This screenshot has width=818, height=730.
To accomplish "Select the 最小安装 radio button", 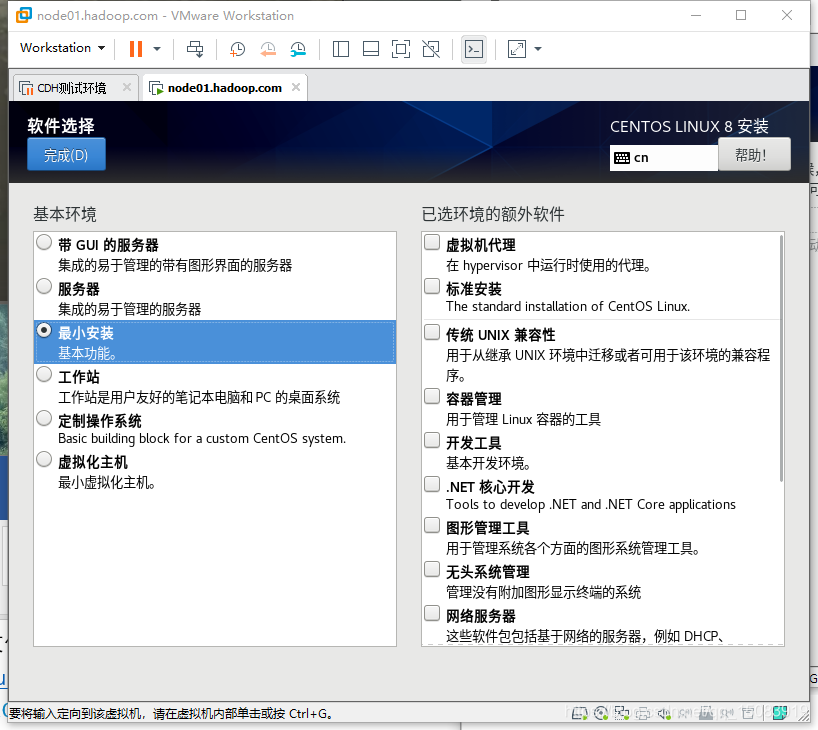I will (x=44, y=330).
